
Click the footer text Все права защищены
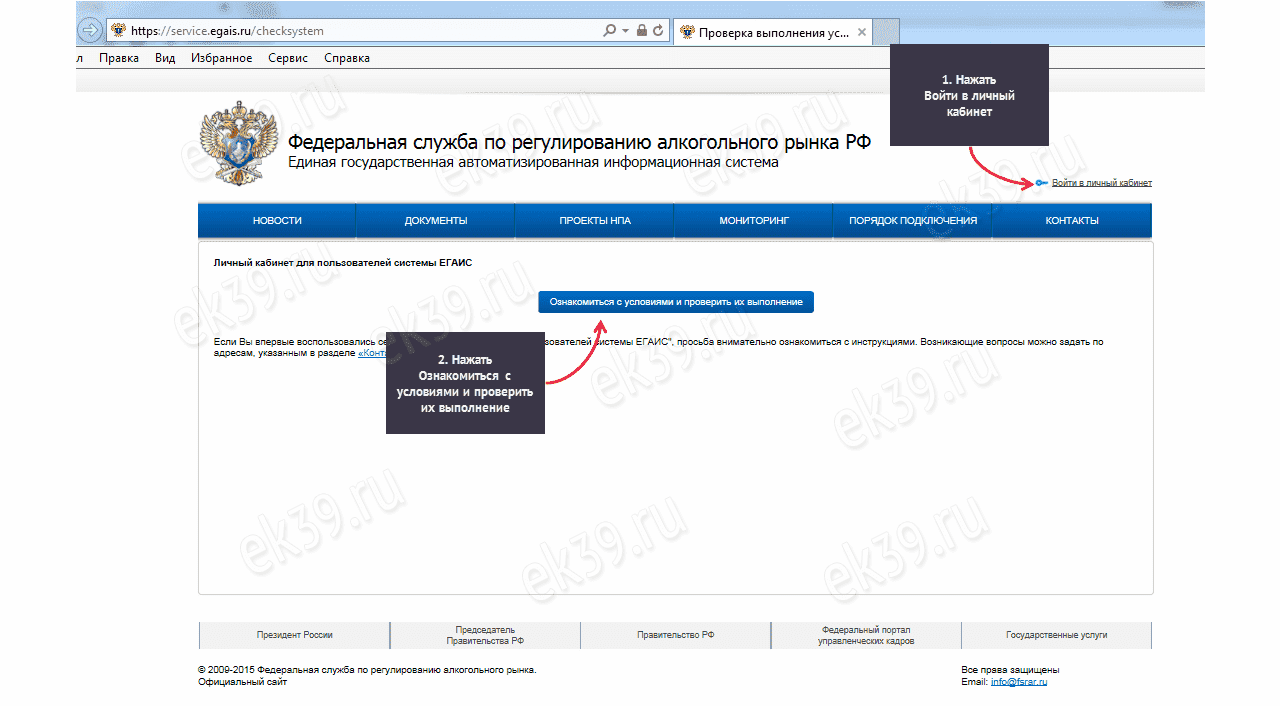[x=1010, y=670]
